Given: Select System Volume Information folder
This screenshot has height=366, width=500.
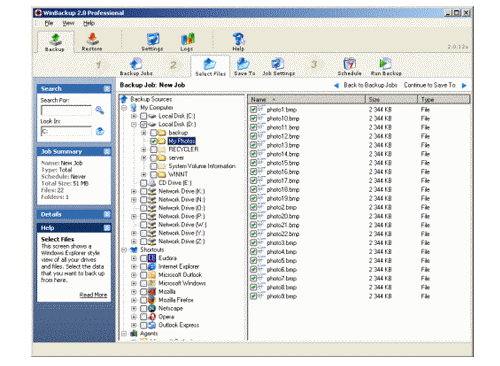Looking at the screenshot, I should pos(202,166).
